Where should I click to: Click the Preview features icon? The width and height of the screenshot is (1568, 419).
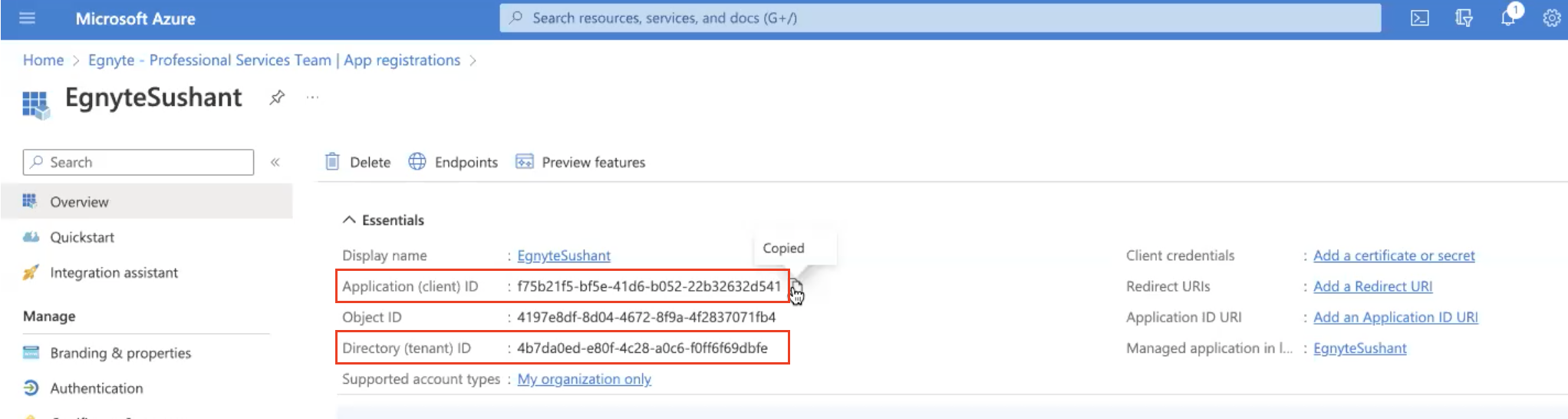[524, 162]
